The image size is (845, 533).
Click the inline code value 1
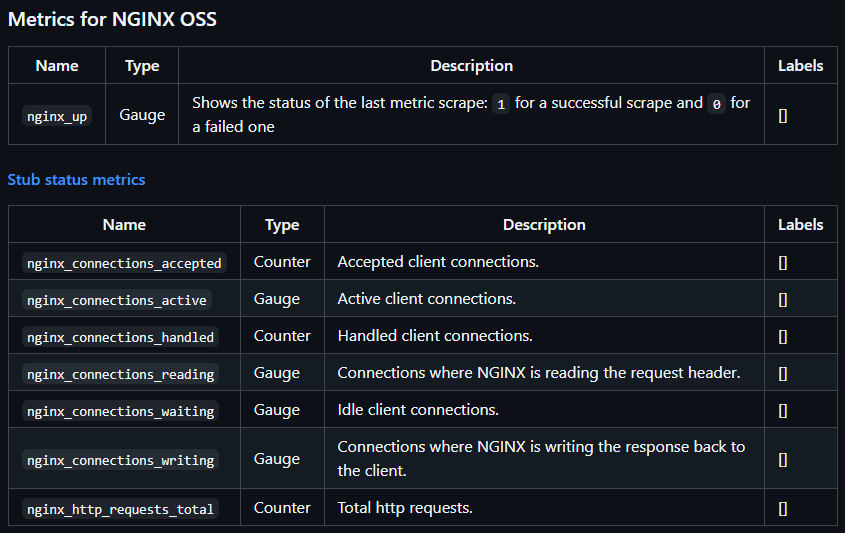501,103
